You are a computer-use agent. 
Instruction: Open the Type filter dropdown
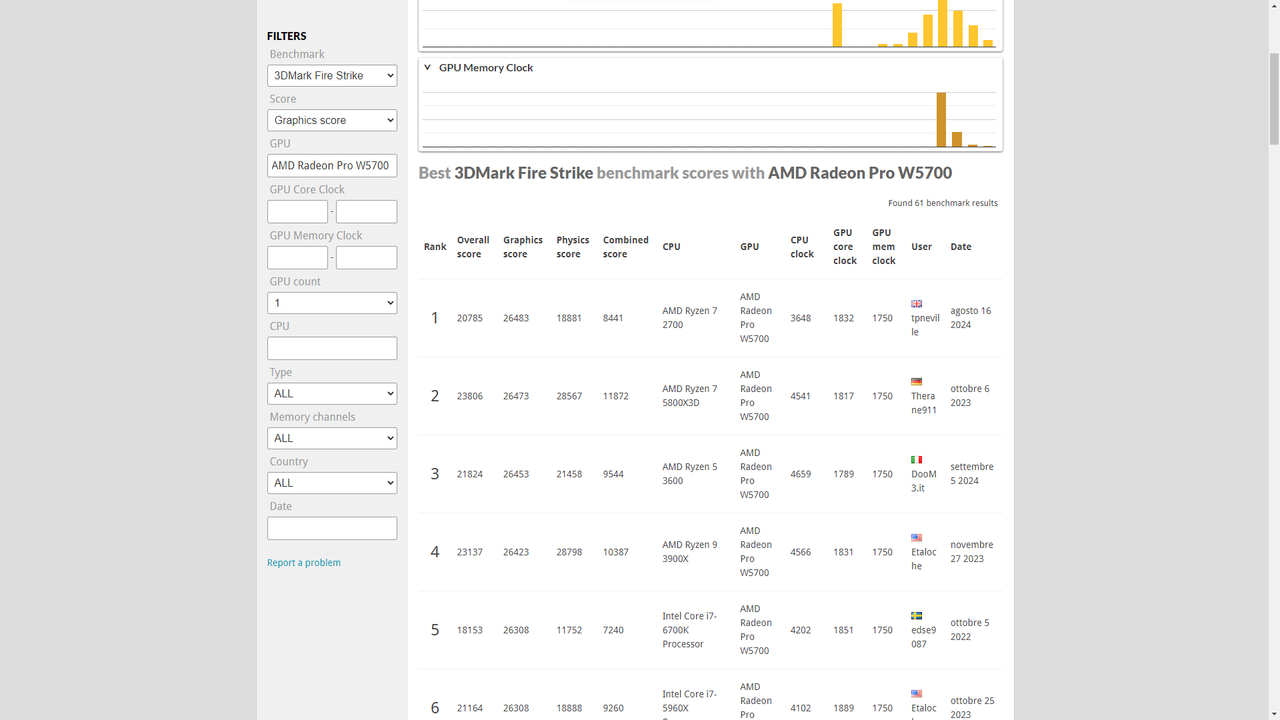(332, 394)
